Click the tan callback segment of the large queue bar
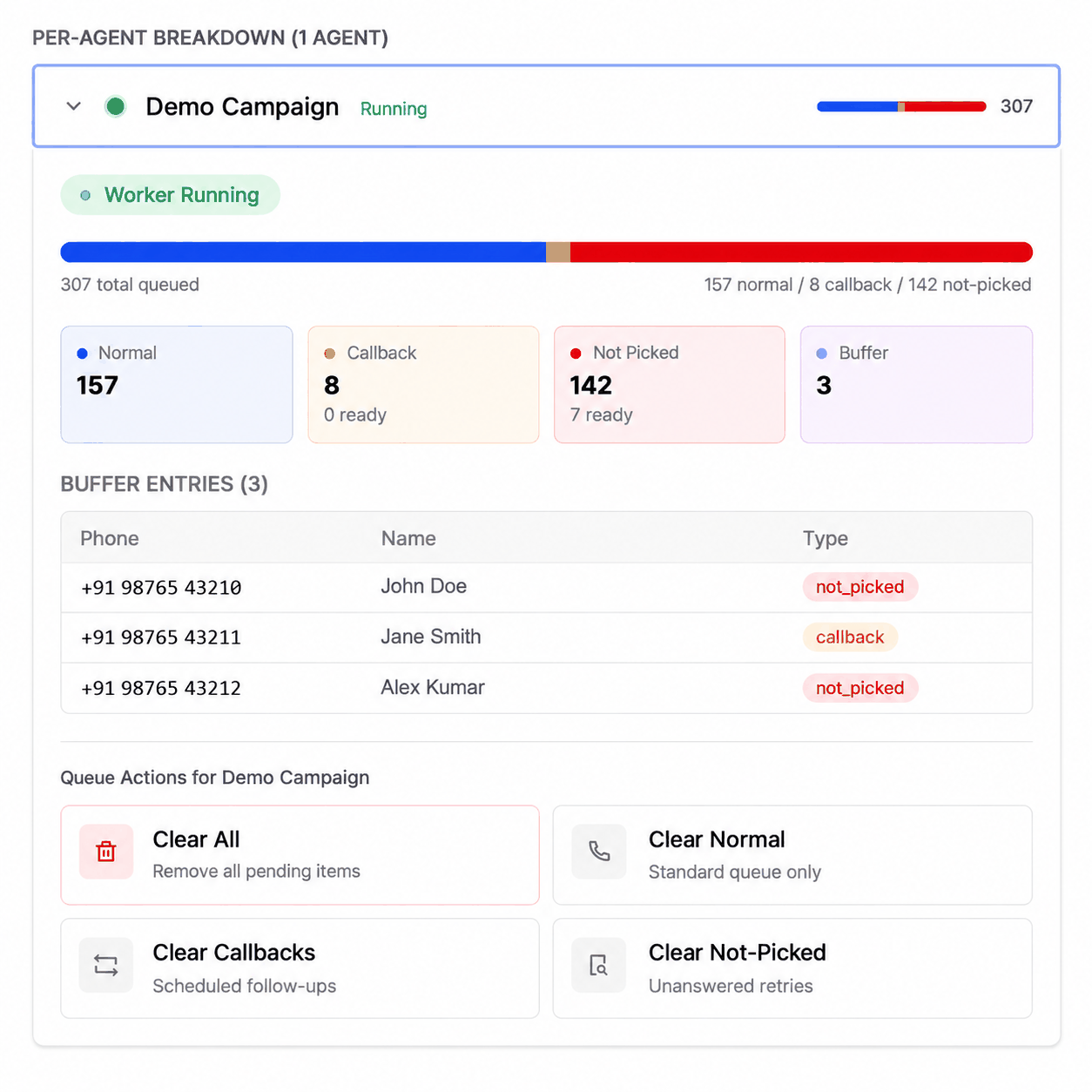Image resolution: width=1092 pixels, height=1092 pixels. coord(558,253)
